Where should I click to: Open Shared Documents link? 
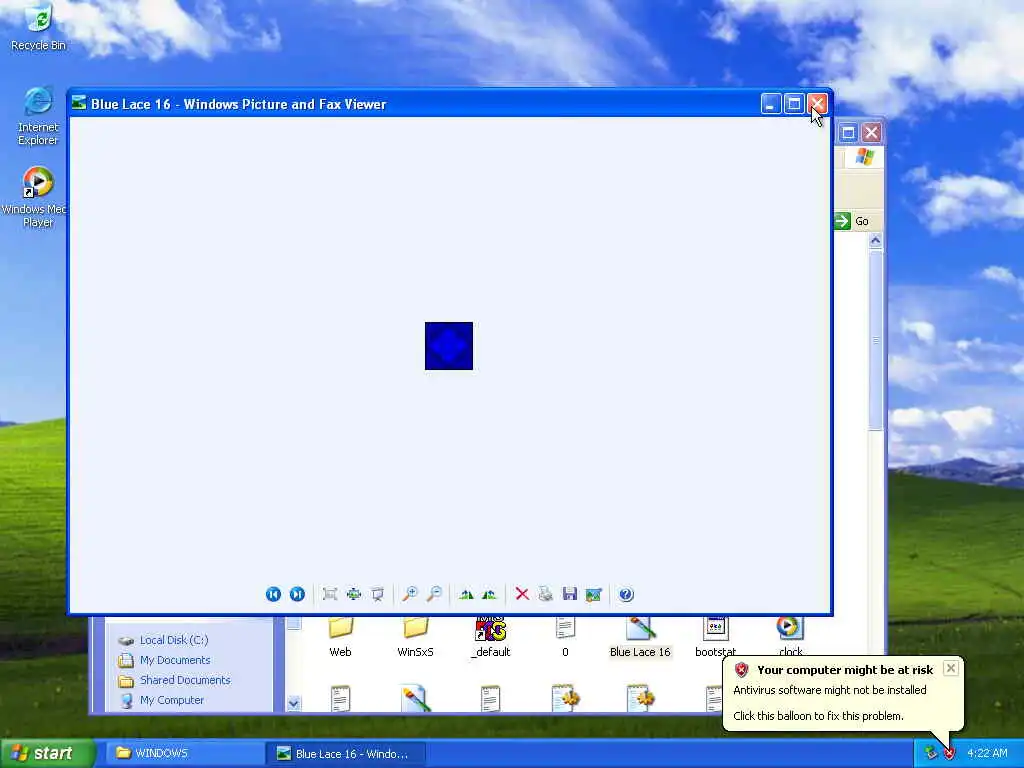tap(185, 680)
